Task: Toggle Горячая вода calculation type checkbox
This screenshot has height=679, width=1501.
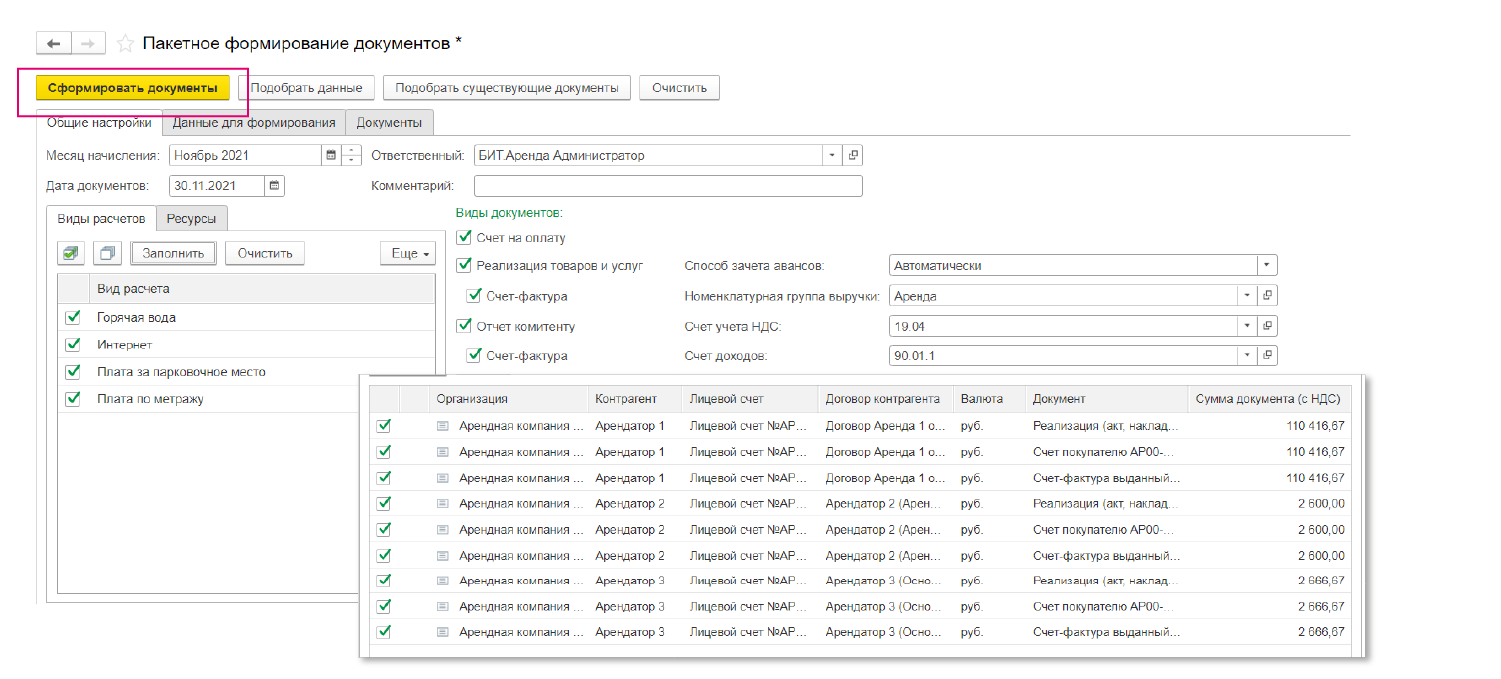Action: click(x=72, y=317)
